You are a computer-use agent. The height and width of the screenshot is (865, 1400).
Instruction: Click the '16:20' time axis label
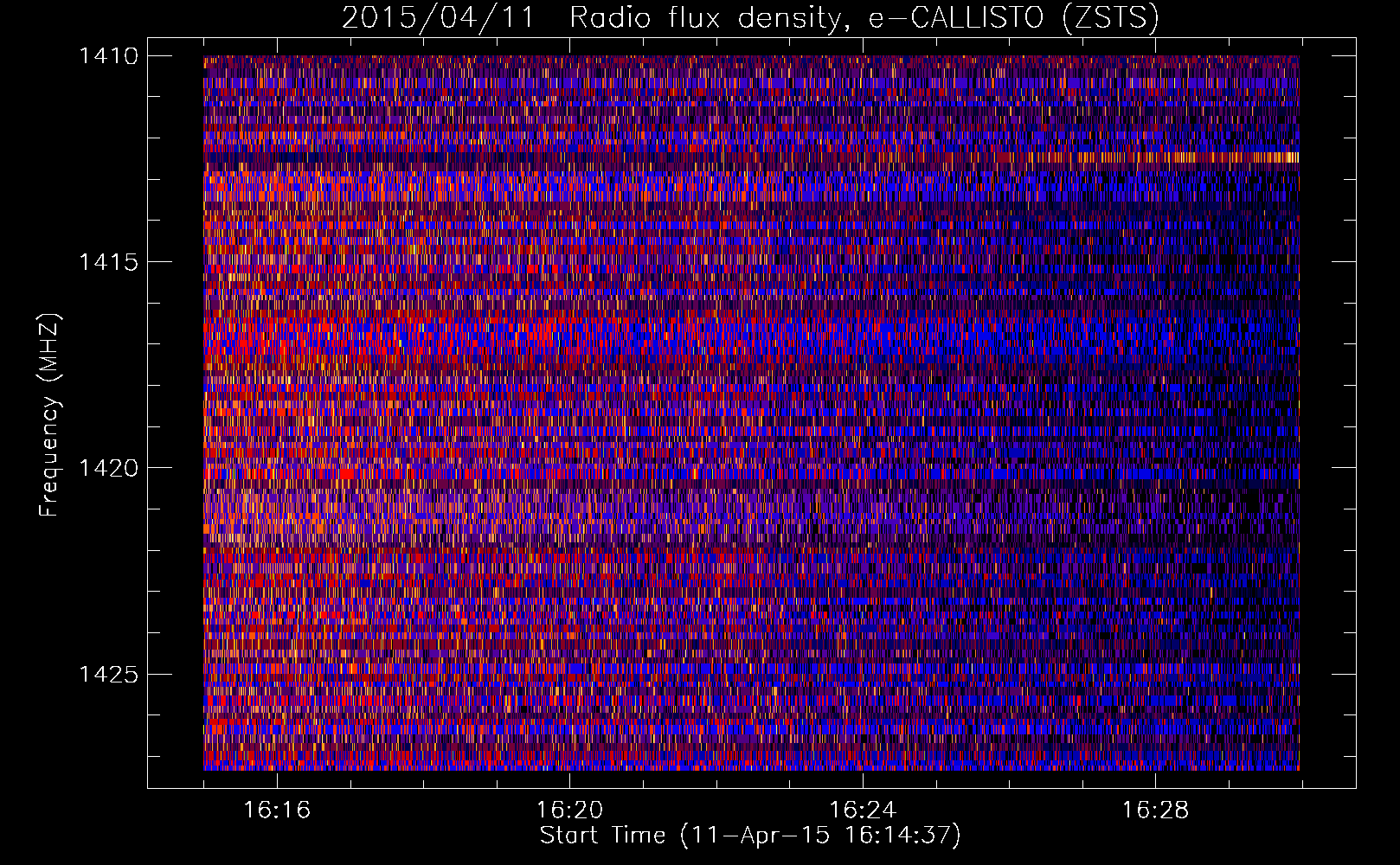(569, 811)
